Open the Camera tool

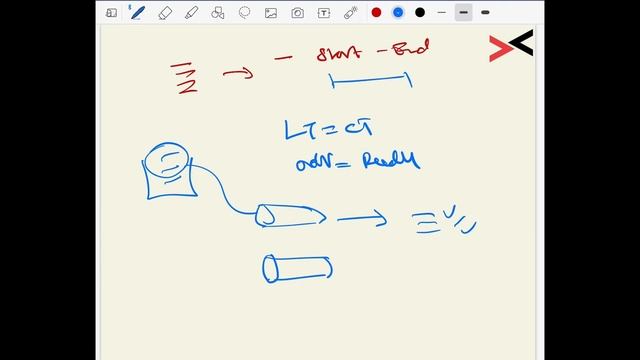298,13
